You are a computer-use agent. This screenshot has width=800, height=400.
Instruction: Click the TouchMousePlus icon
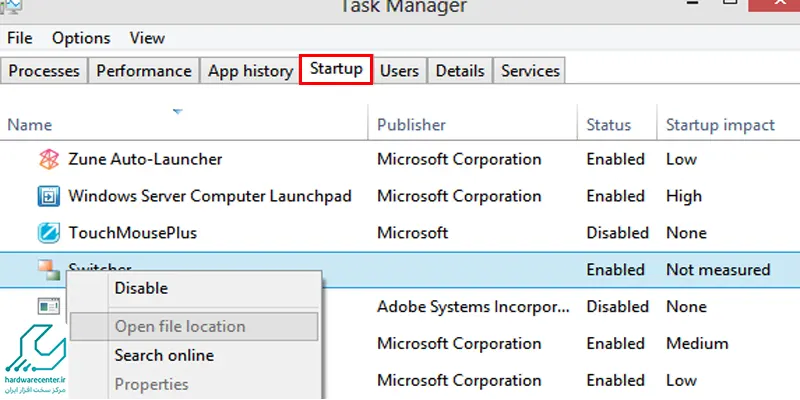pyautogui.click(x=49, y=233)
